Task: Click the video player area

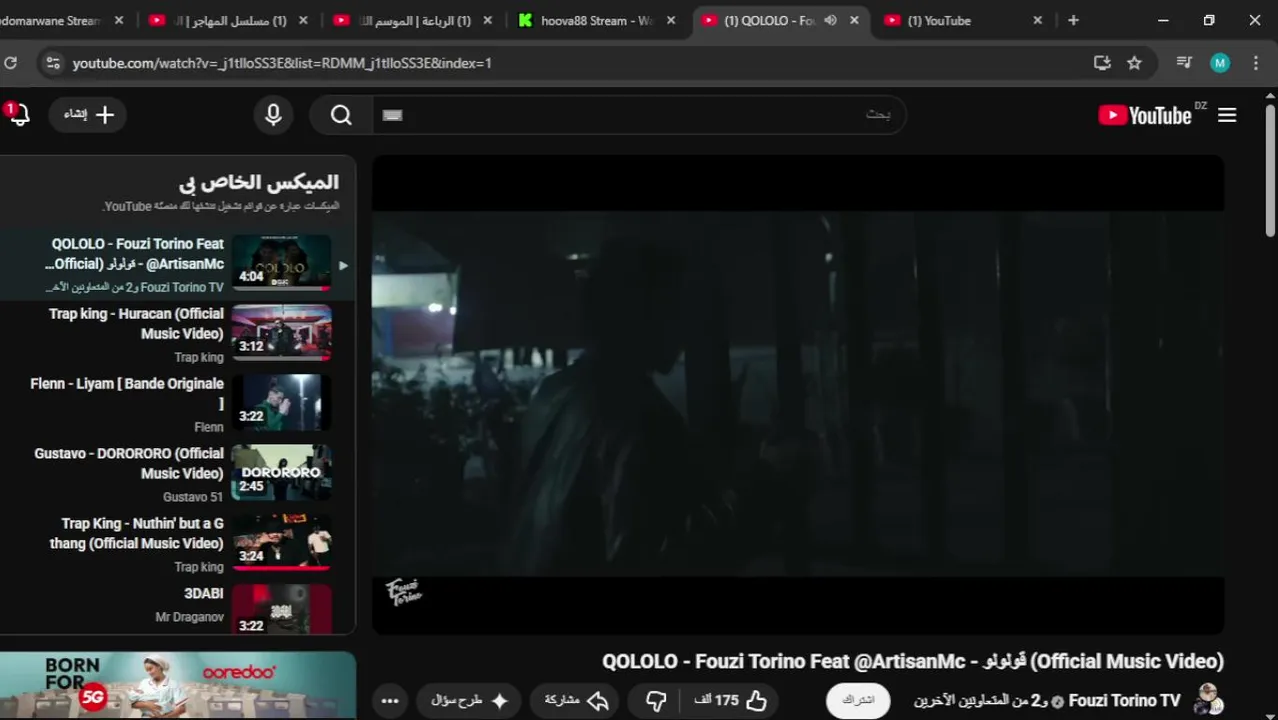Action: tap(798, 394)
